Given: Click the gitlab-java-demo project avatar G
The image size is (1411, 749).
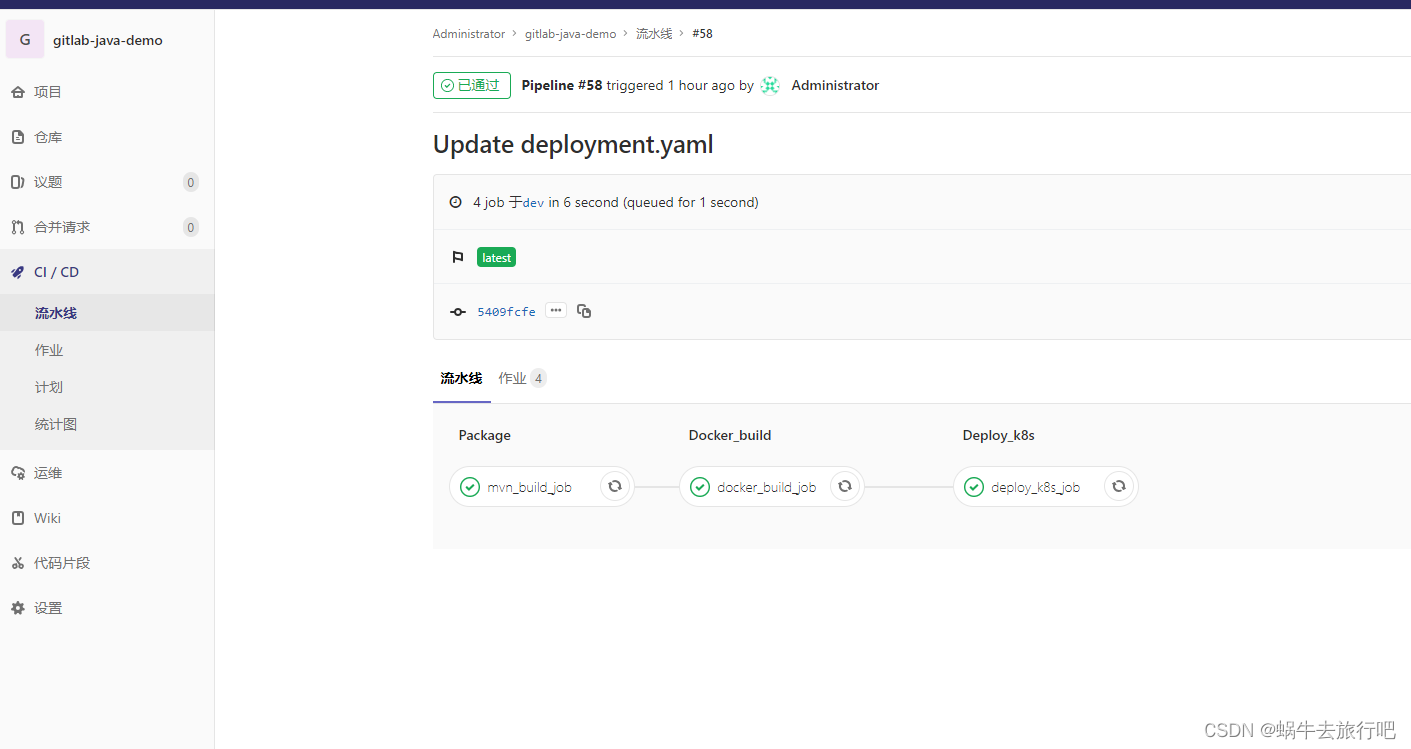Looking at the screenshot, I should [x=24, y=39].
